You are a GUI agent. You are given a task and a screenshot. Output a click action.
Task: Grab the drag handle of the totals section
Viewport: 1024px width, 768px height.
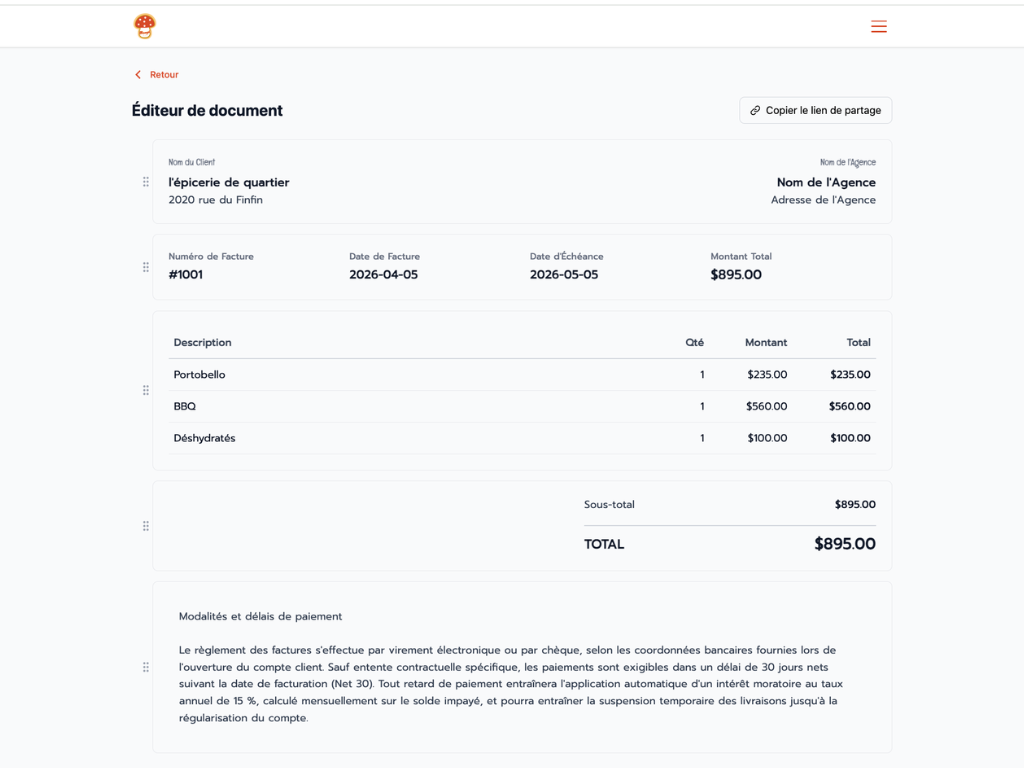[x=145, y=524]
